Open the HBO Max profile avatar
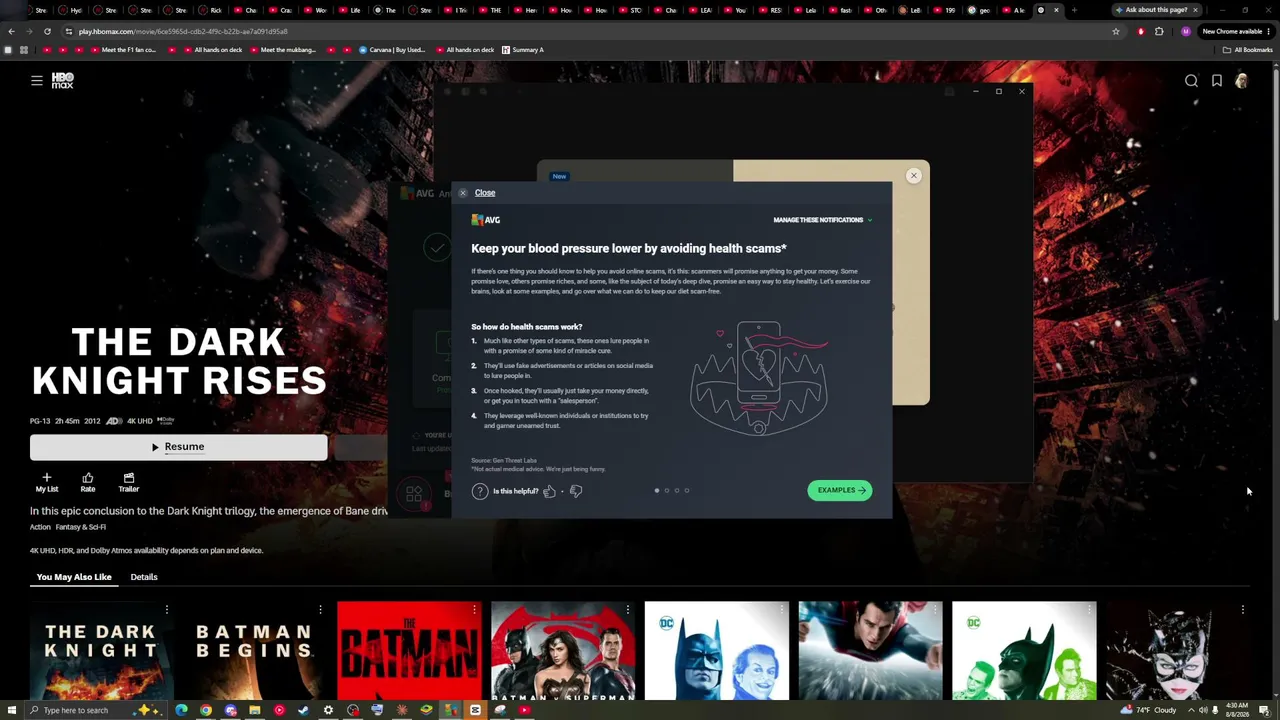The width and height of the screenshot is (1280, 720). pyautogui.click(x=1241, y=81)
